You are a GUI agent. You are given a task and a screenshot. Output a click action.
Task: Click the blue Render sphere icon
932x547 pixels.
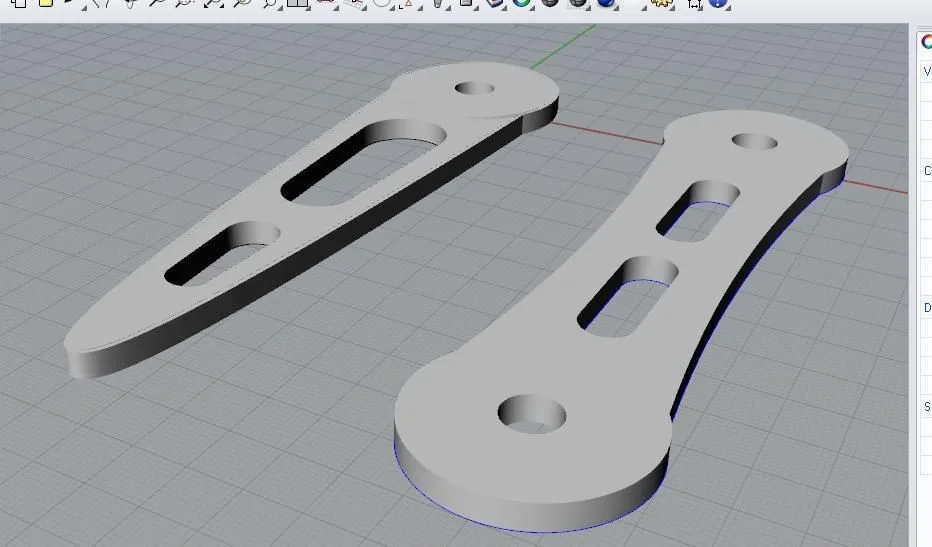(605, 2)
